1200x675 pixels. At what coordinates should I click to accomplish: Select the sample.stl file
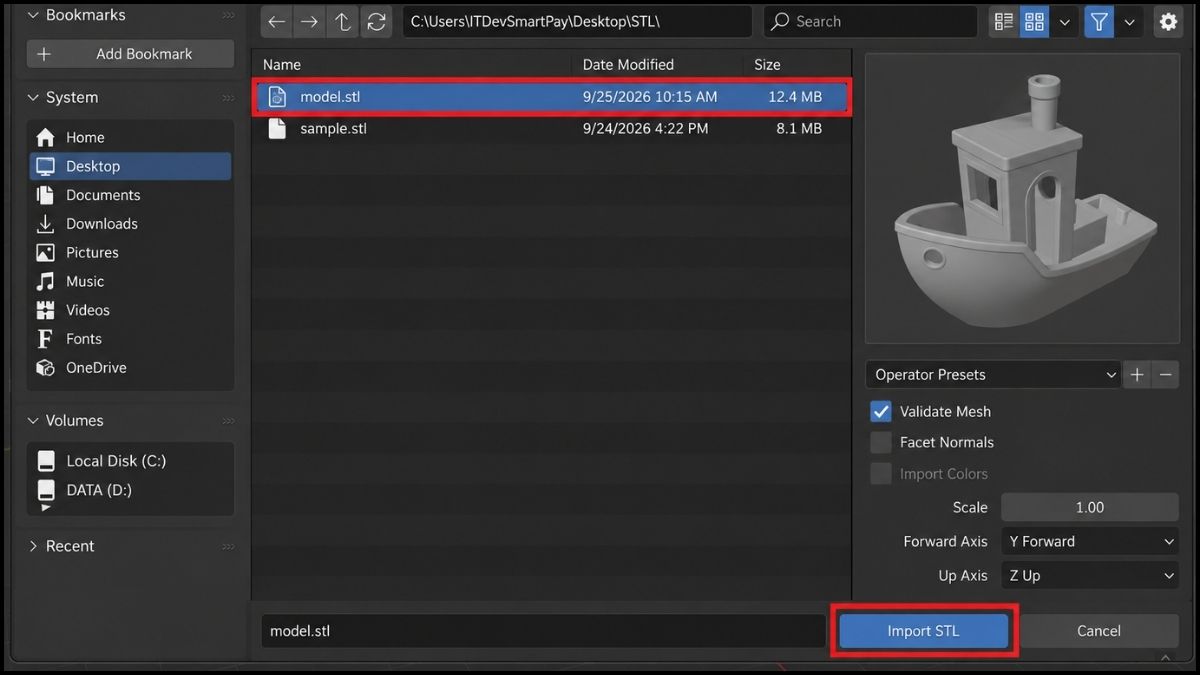[551, 128]
